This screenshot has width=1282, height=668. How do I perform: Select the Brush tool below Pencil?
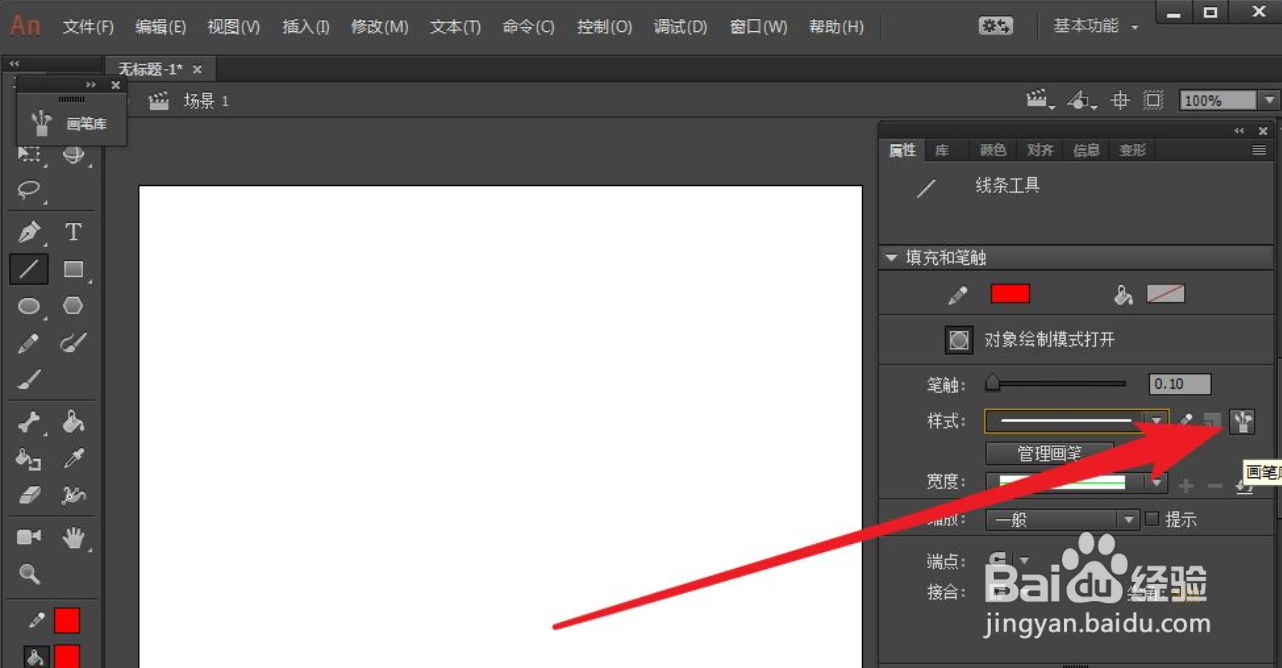tap(29, 380)
